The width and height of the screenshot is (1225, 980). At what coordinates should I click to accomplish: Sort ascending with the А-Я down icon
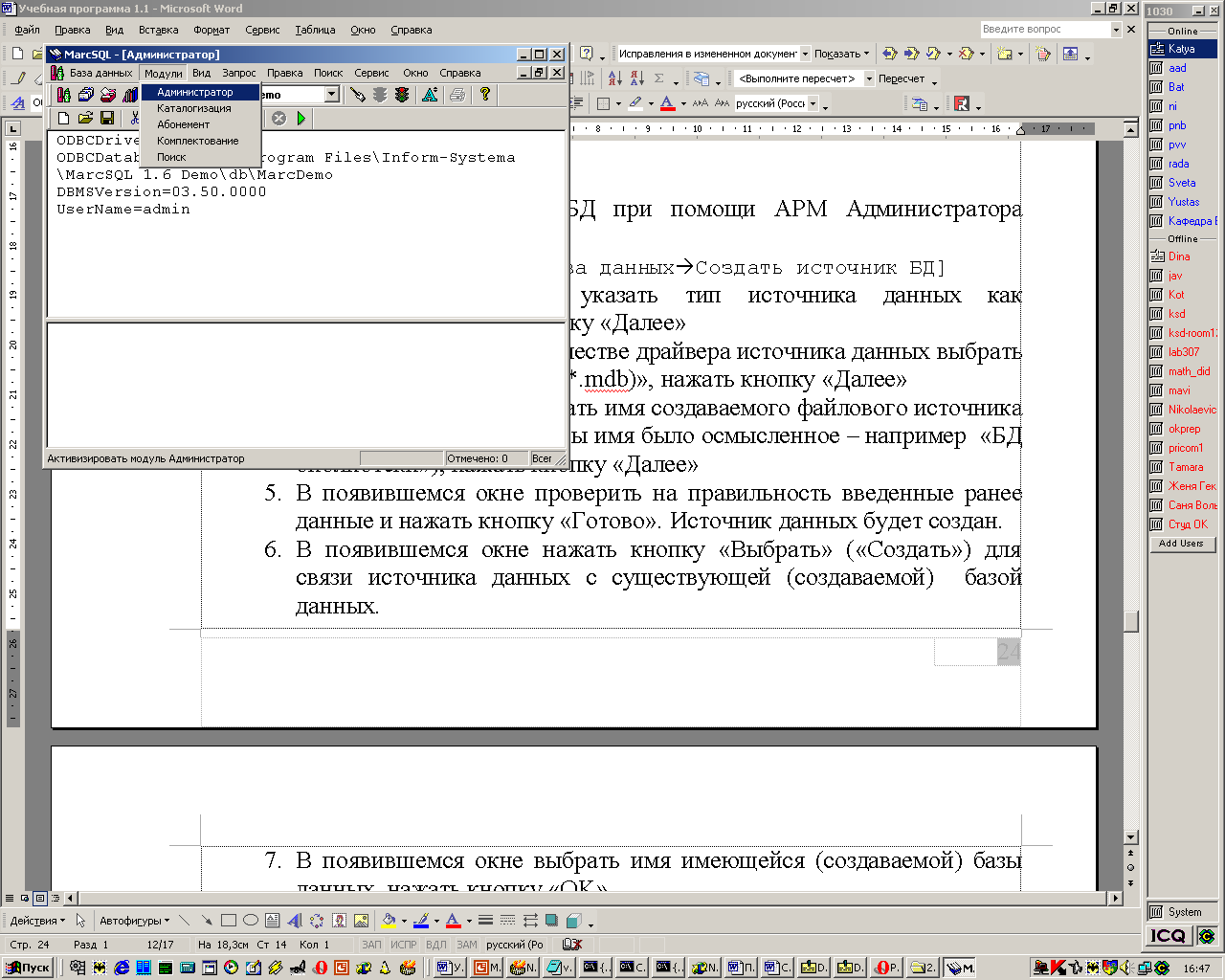(614, 78)
